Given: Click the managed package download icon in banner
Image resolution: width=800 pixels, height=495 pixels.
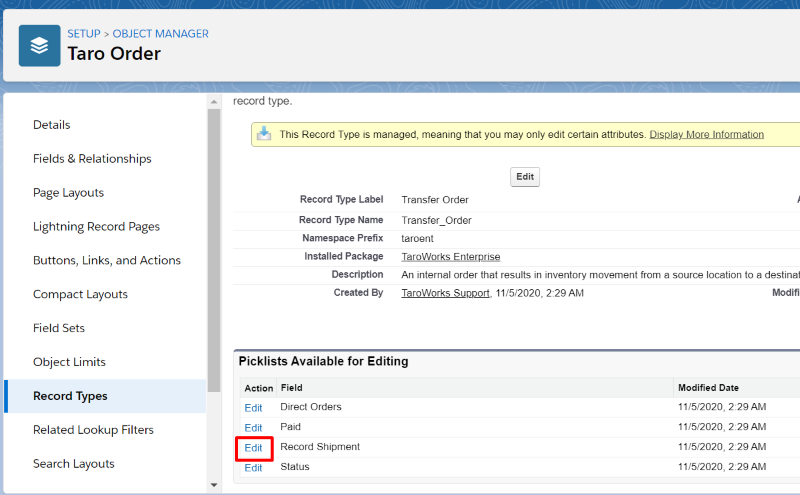Looking at the screenshot, I should pos(264,134).
